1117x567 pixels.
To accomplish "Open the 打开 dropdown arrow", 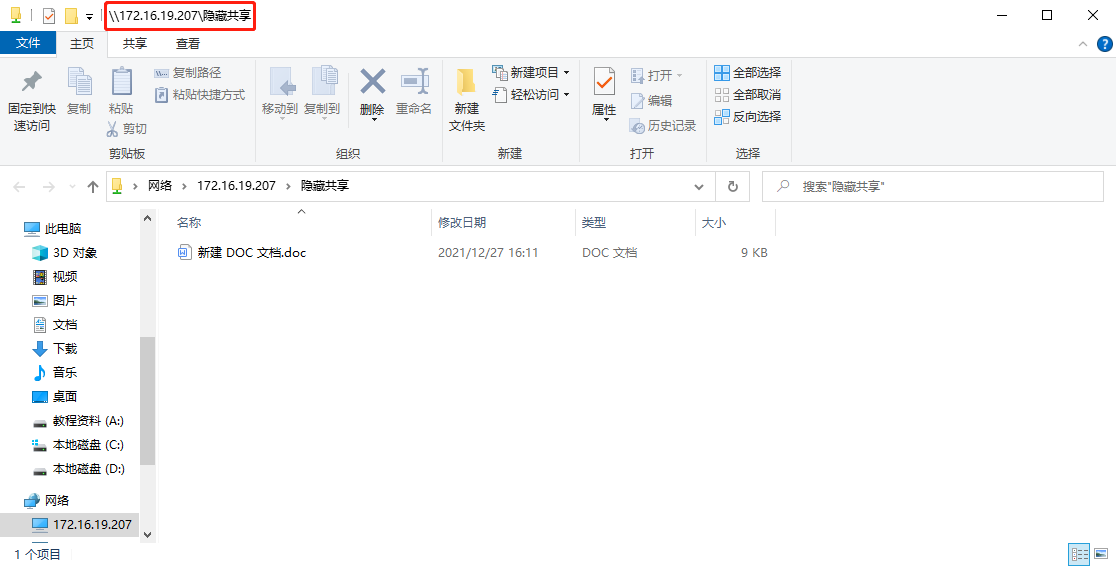I will (679, 76).
